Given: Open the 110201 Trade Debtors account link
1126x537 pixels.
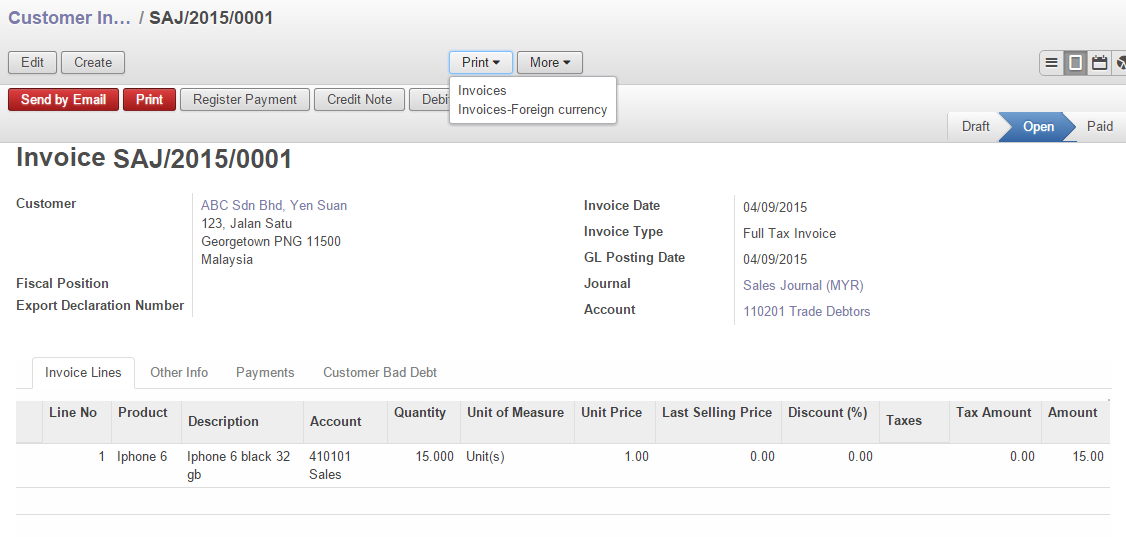Looking at the screenshot, I should click(806, 311).
